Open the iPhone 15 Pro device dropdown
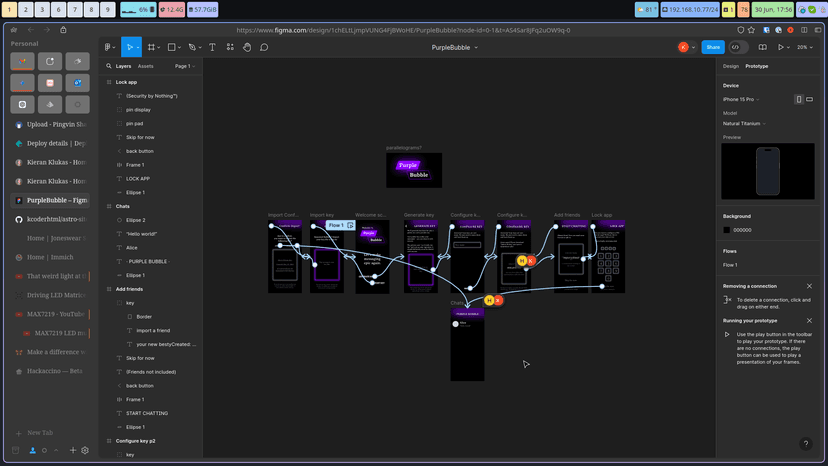The width and height of the screenshot is (828, 466). 741,99
